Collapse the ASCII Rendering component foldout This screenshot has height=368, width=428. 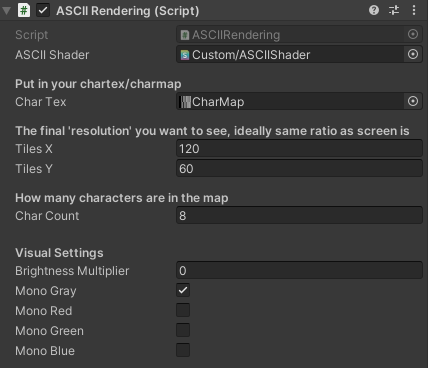(6, 11)
